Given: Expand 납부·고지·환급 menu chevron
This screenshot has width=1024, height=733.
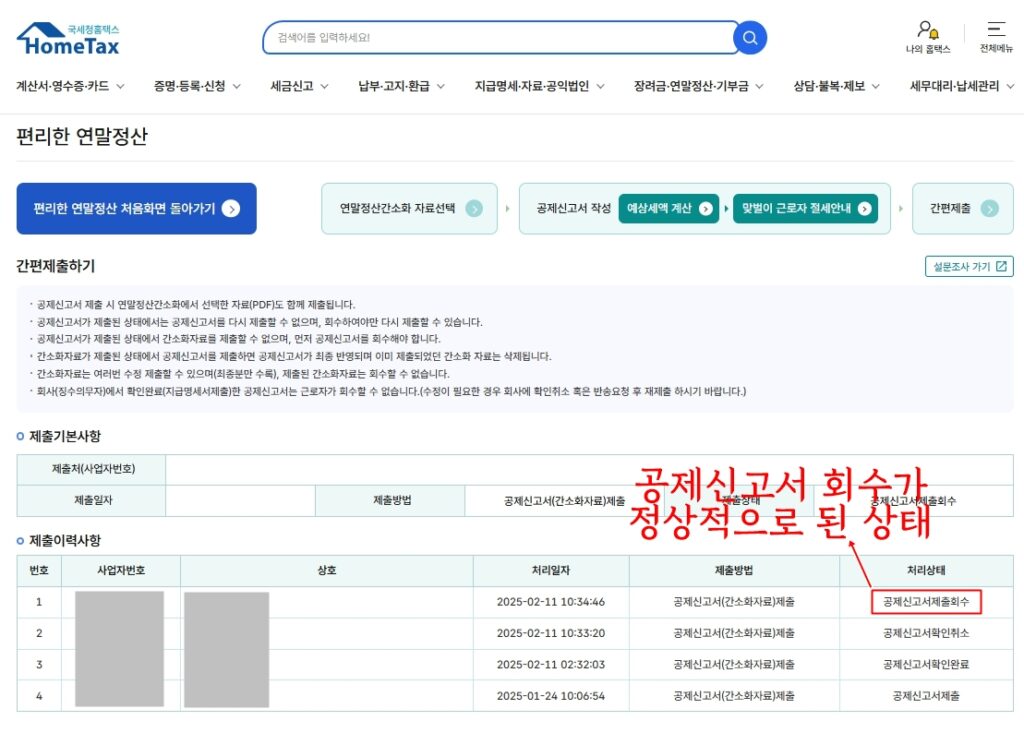Looking at the screenshot, I should [441, 86].
